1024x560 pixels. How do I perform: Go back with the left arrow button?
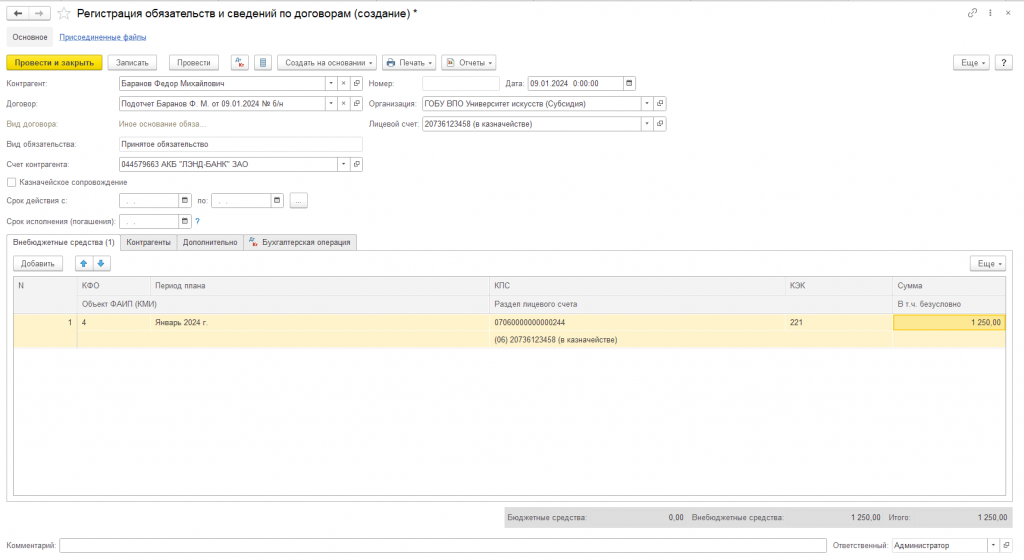pos(18,13)
